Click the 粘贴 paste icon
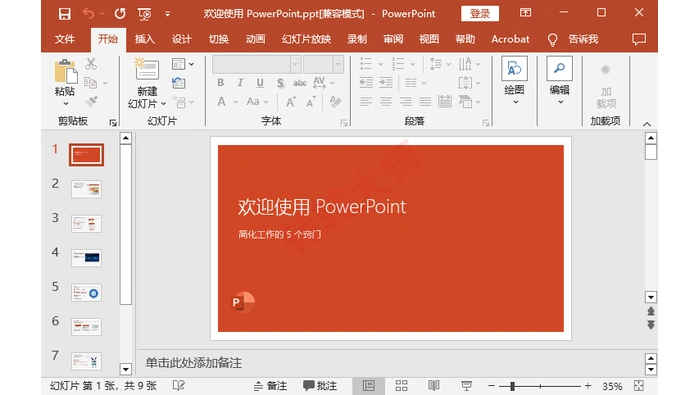The height and width of the screenshot is (395, 700). point(65,71)
